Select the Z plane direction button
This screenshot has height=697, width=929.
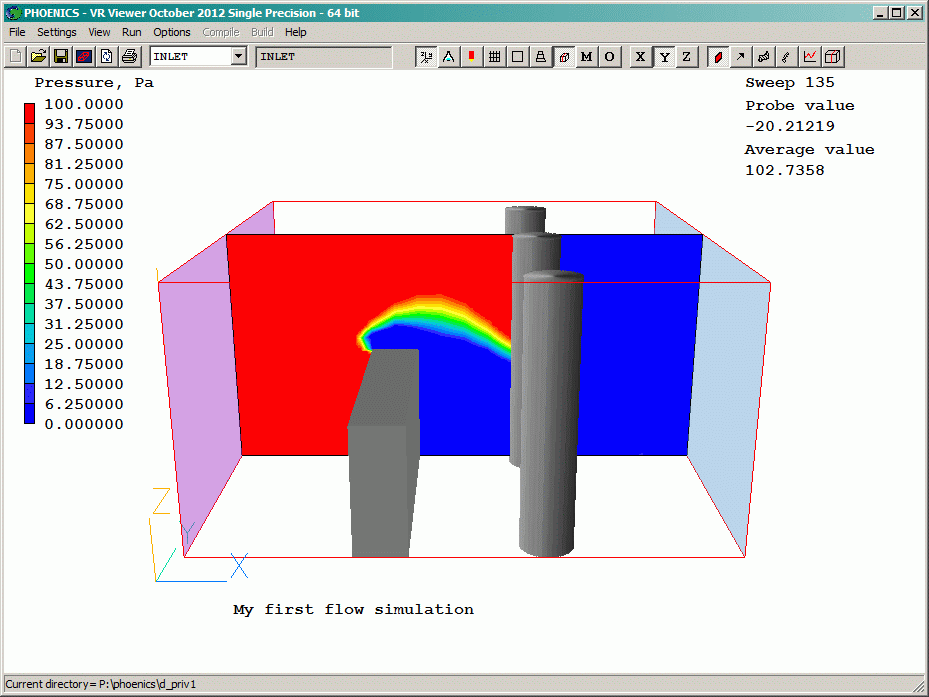pos(686,57)
